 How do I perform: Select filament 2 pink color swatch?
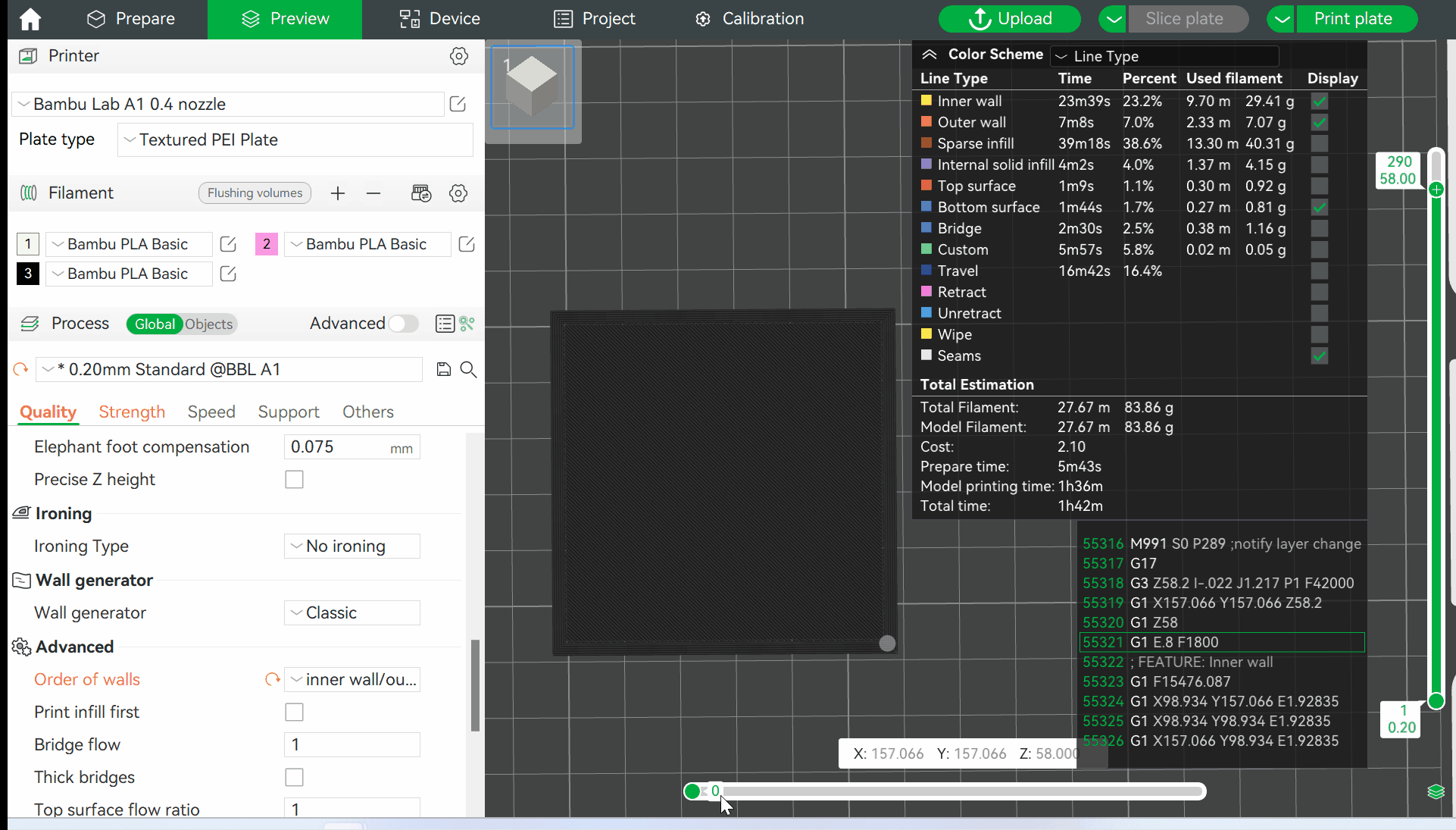(x=267, y=244)
